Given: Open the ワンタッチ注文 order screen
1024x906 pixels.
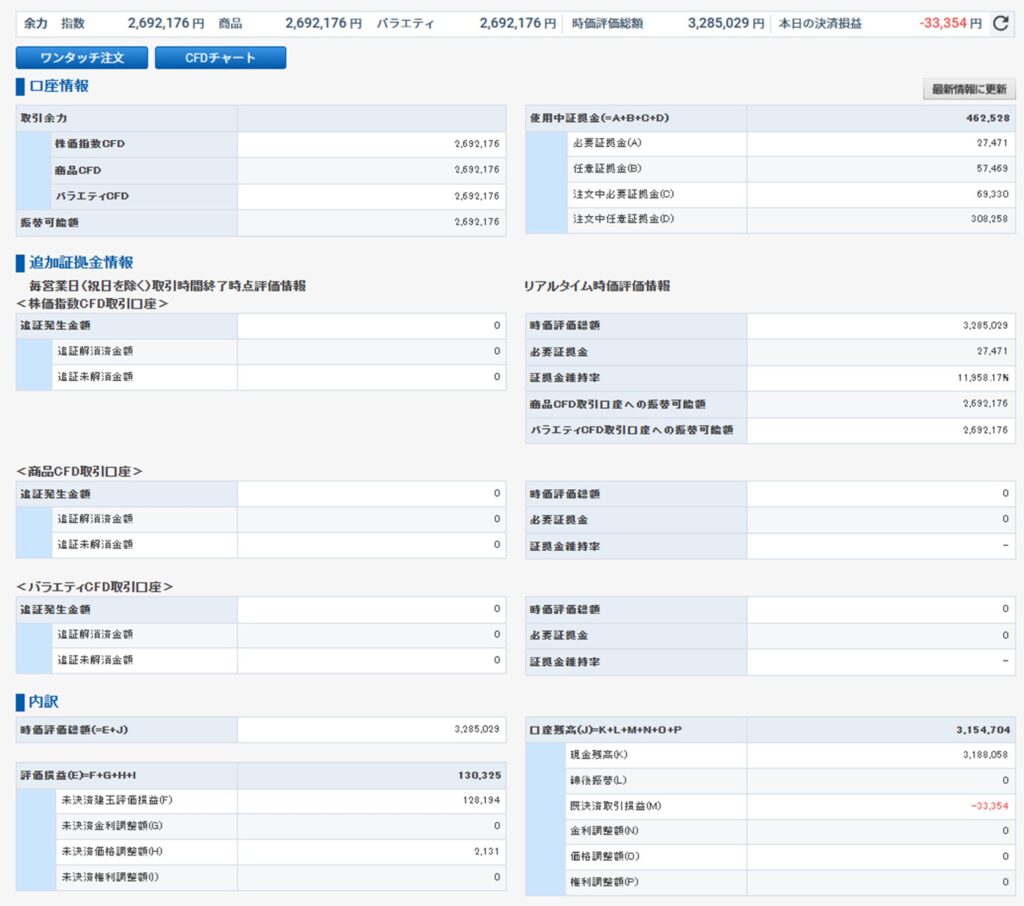Looking at the screenshot, I should 82,58.
